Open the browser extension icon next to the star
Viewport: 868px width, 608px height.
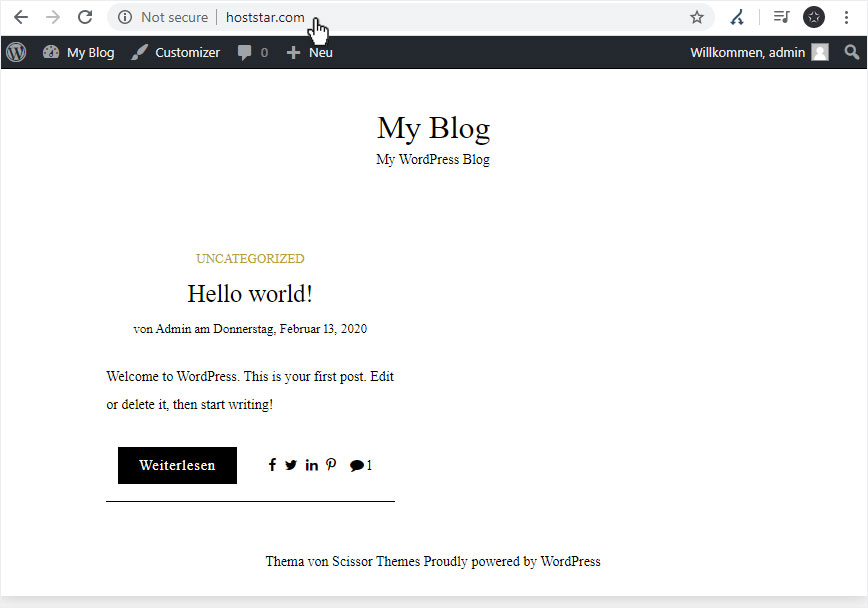(737, 17)
